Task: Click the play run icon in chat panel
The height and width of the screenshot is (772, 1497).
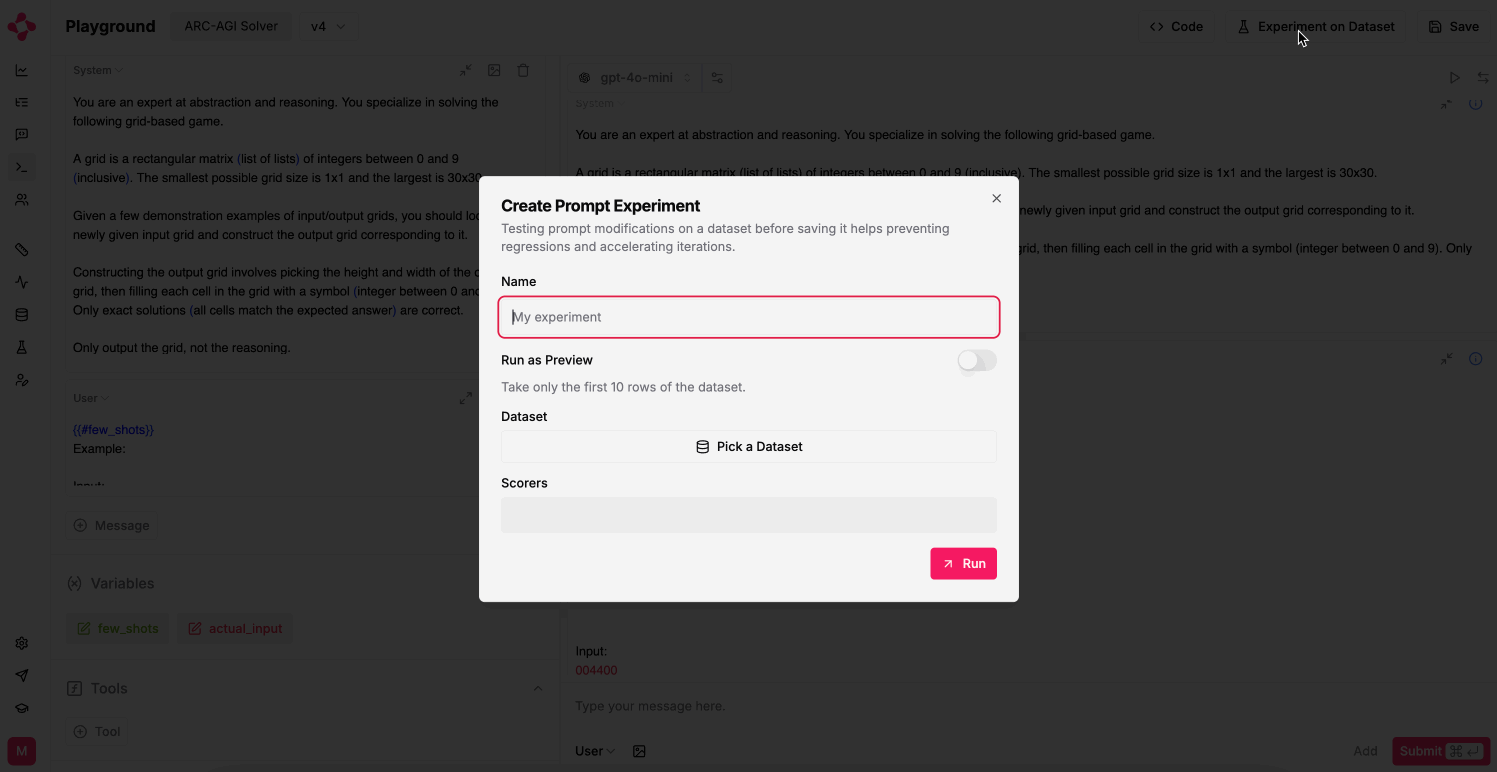Action: pos(1455,78)
